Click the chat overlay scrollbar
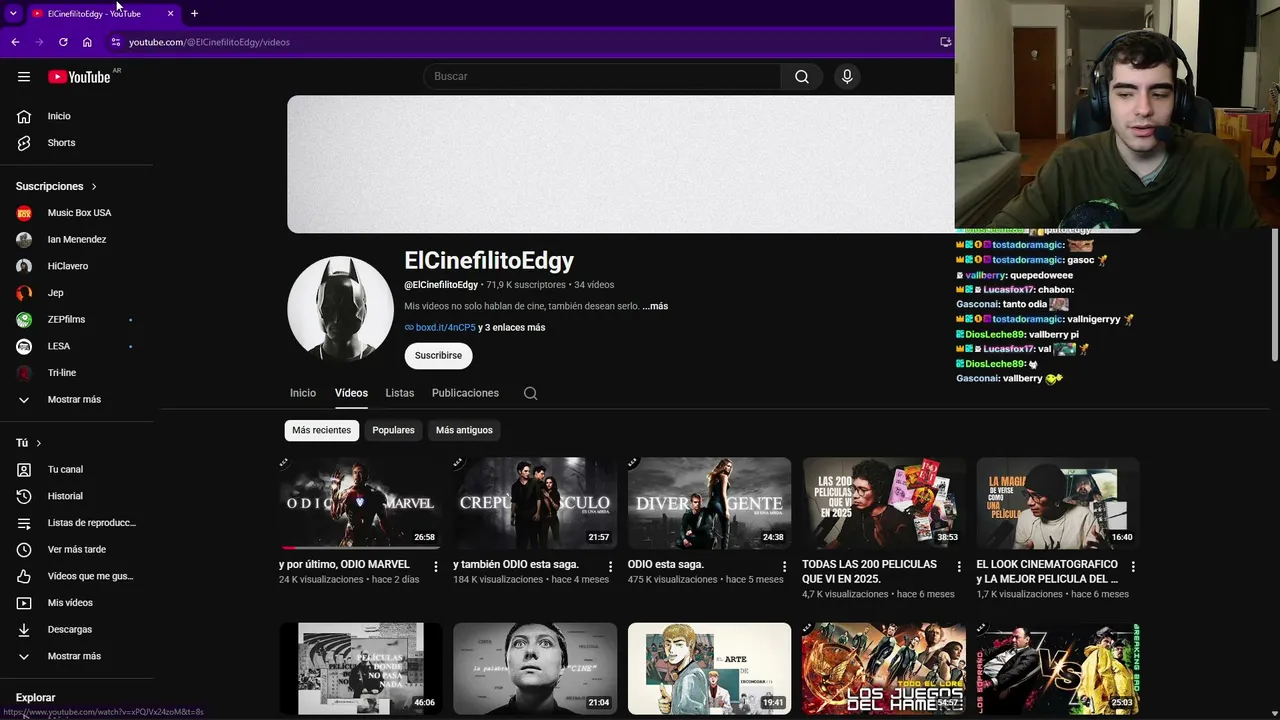This screenshot has height=720, width=1280. [x=1274, y=295]
